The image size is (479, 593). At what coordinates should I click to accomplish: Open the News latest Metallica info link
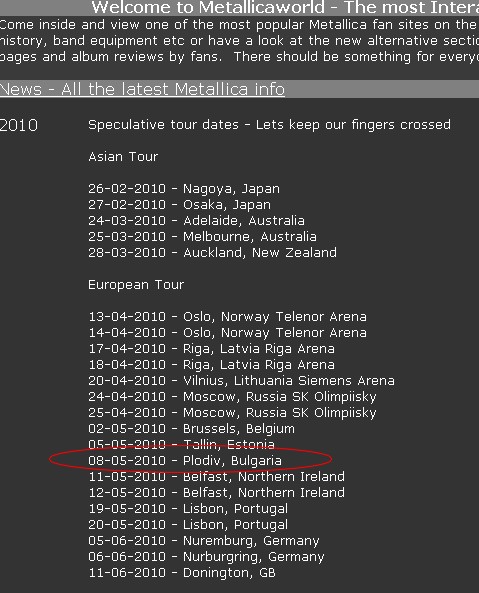[x=142, y=89]
